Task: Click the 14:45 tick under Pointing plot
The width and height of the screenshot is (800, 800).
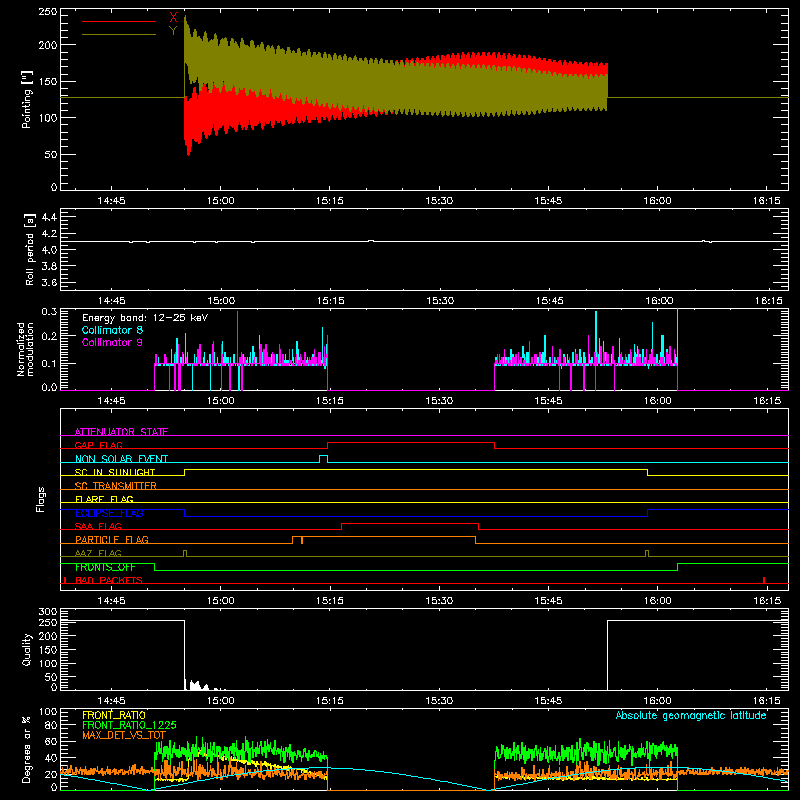Action: pos(111,201)
